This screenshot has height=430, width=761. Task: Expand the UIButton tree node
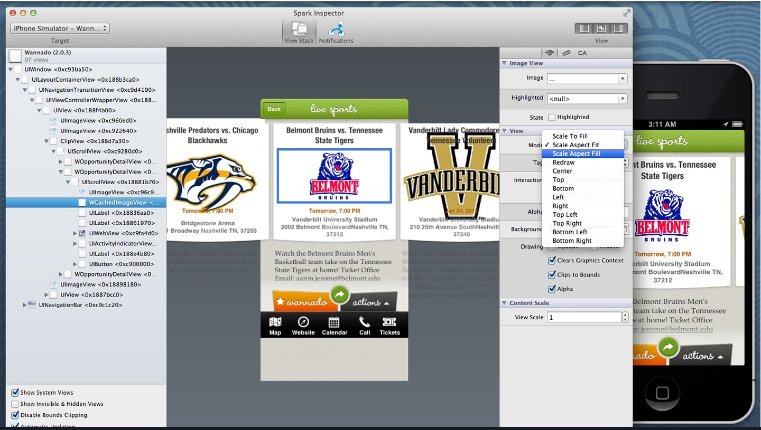(x=75, y=264)
